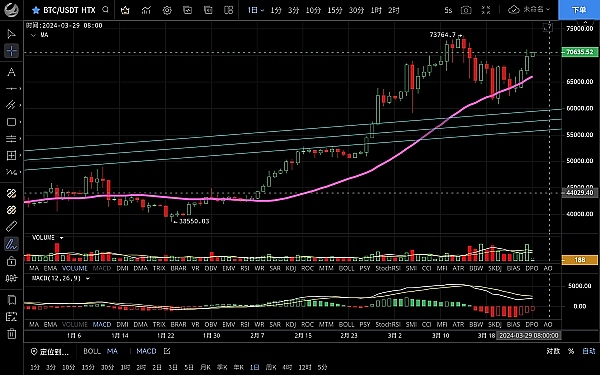Toggle the percent scale option
This screenshot has width=600, height=375.
click(571, 351)
